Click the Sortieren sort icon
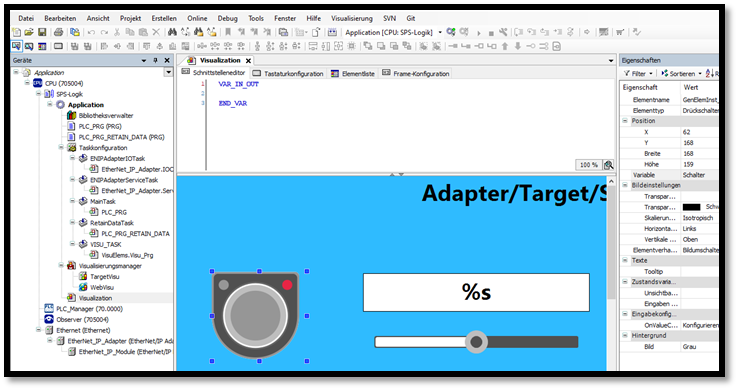 point(665,74)
